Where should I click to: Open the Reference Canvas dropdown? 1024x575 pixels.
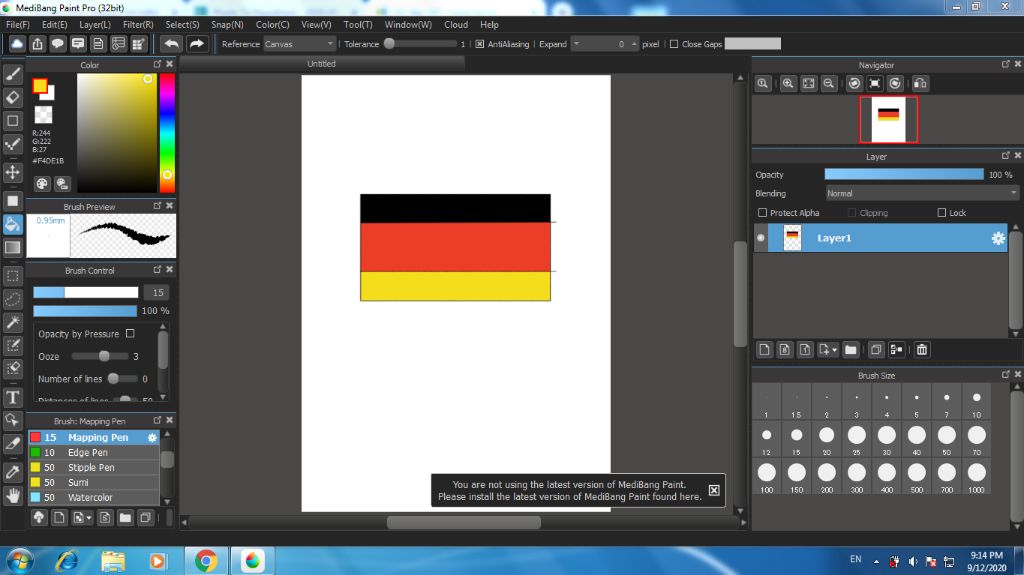pyautogui.click(x=299, y=44)
